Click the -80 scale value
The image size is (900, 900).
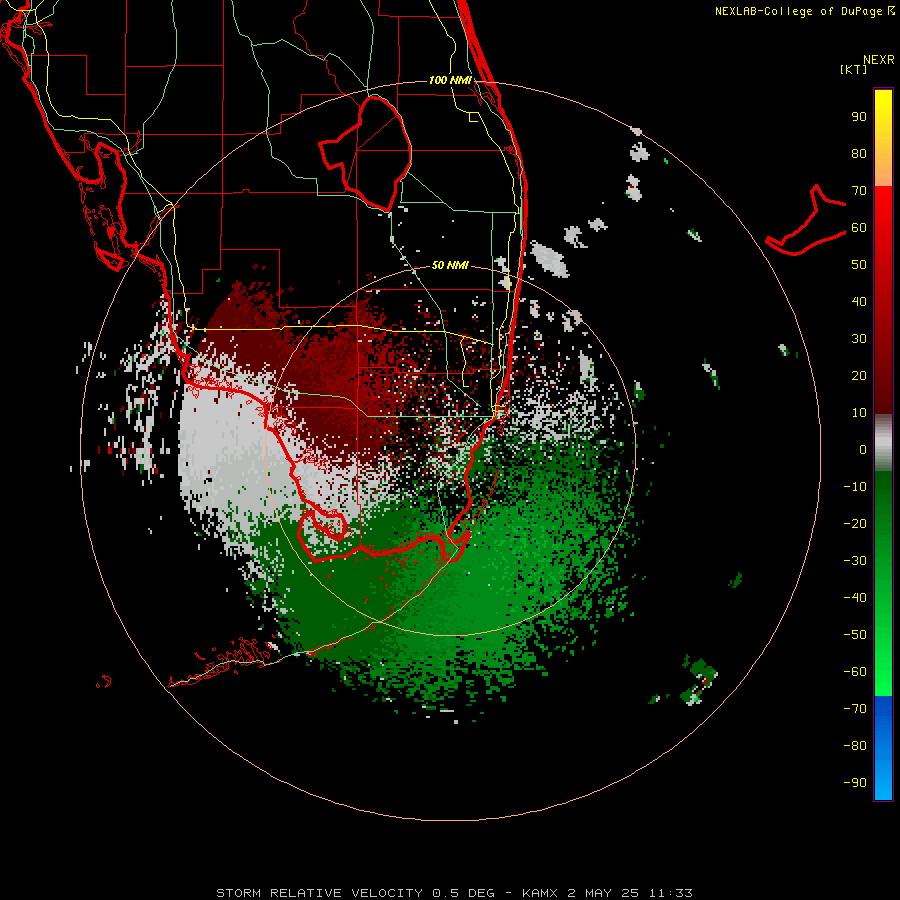coord(855,746)
